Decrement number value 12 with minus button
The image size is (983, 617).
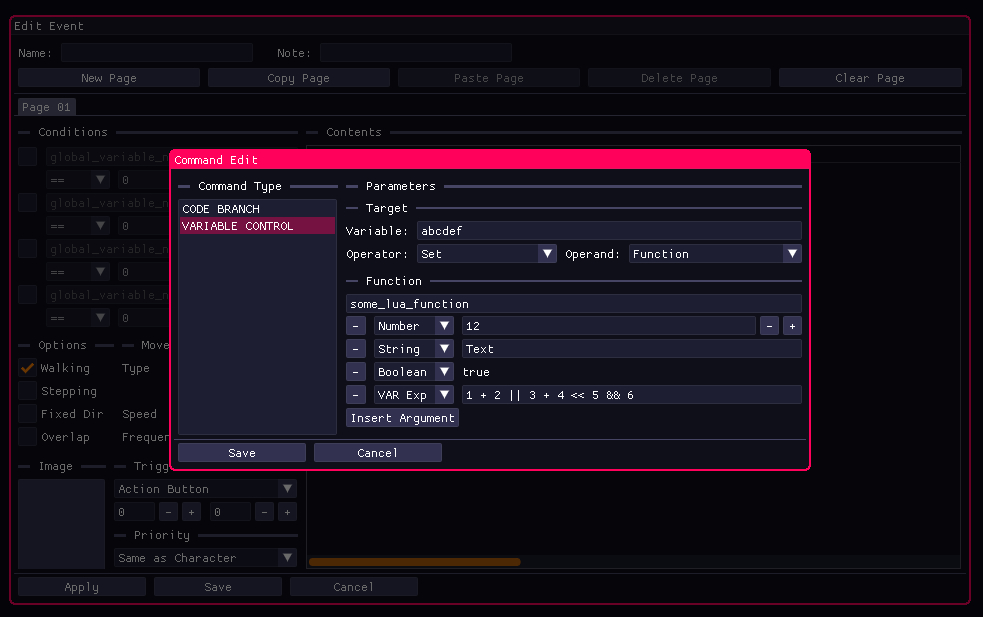pos(769,326)
